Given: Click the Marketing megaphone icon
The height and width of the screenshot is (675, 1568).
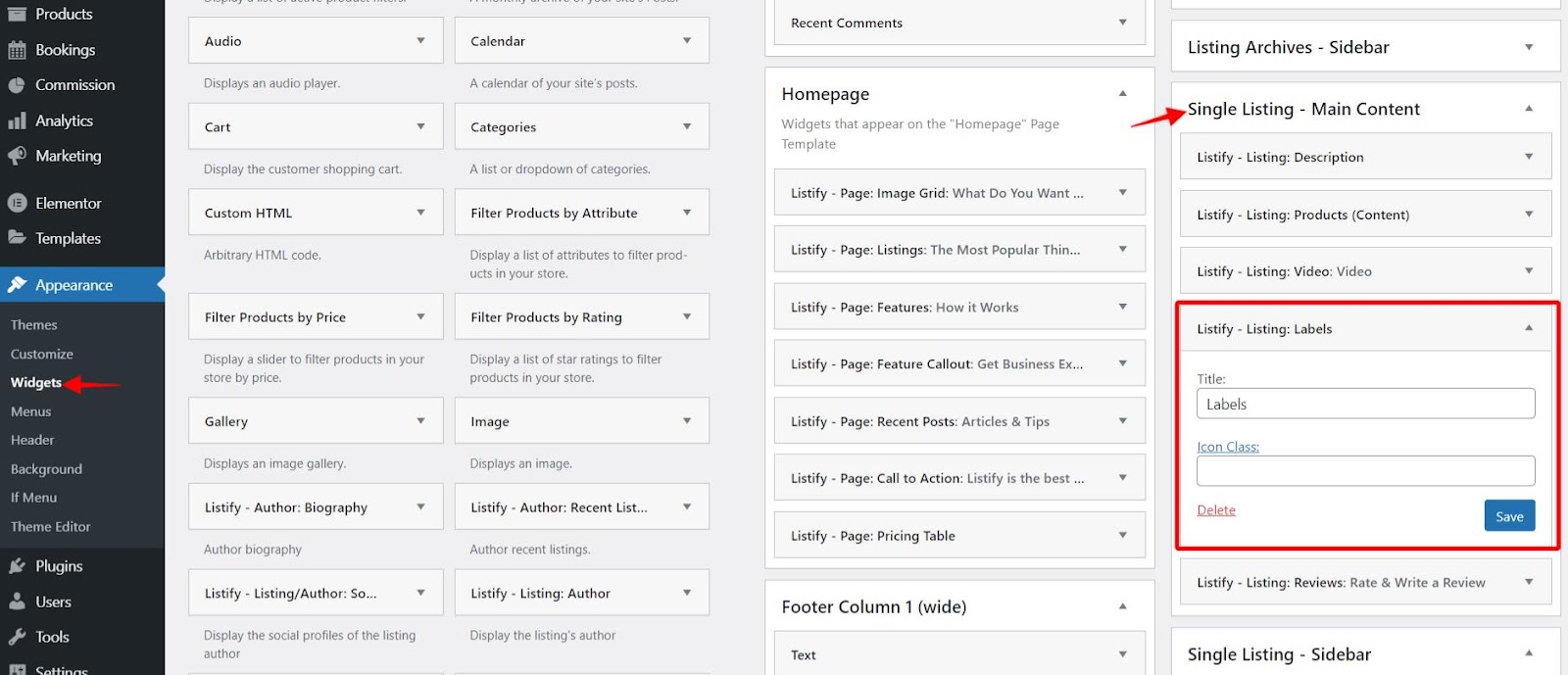Looking at the screenshot, I should [17, 156].
